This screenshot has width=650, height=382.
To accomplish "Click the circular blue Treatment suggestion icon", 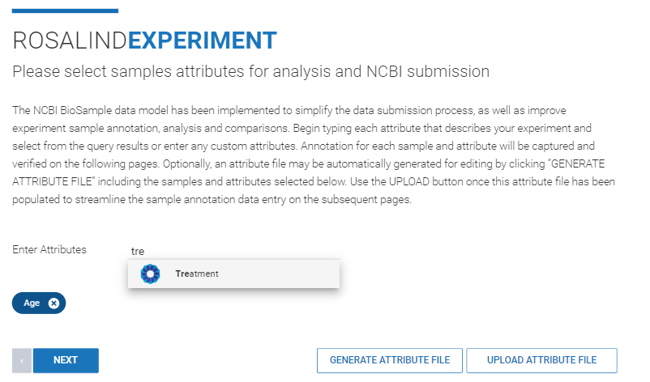I will click(150, 274).
